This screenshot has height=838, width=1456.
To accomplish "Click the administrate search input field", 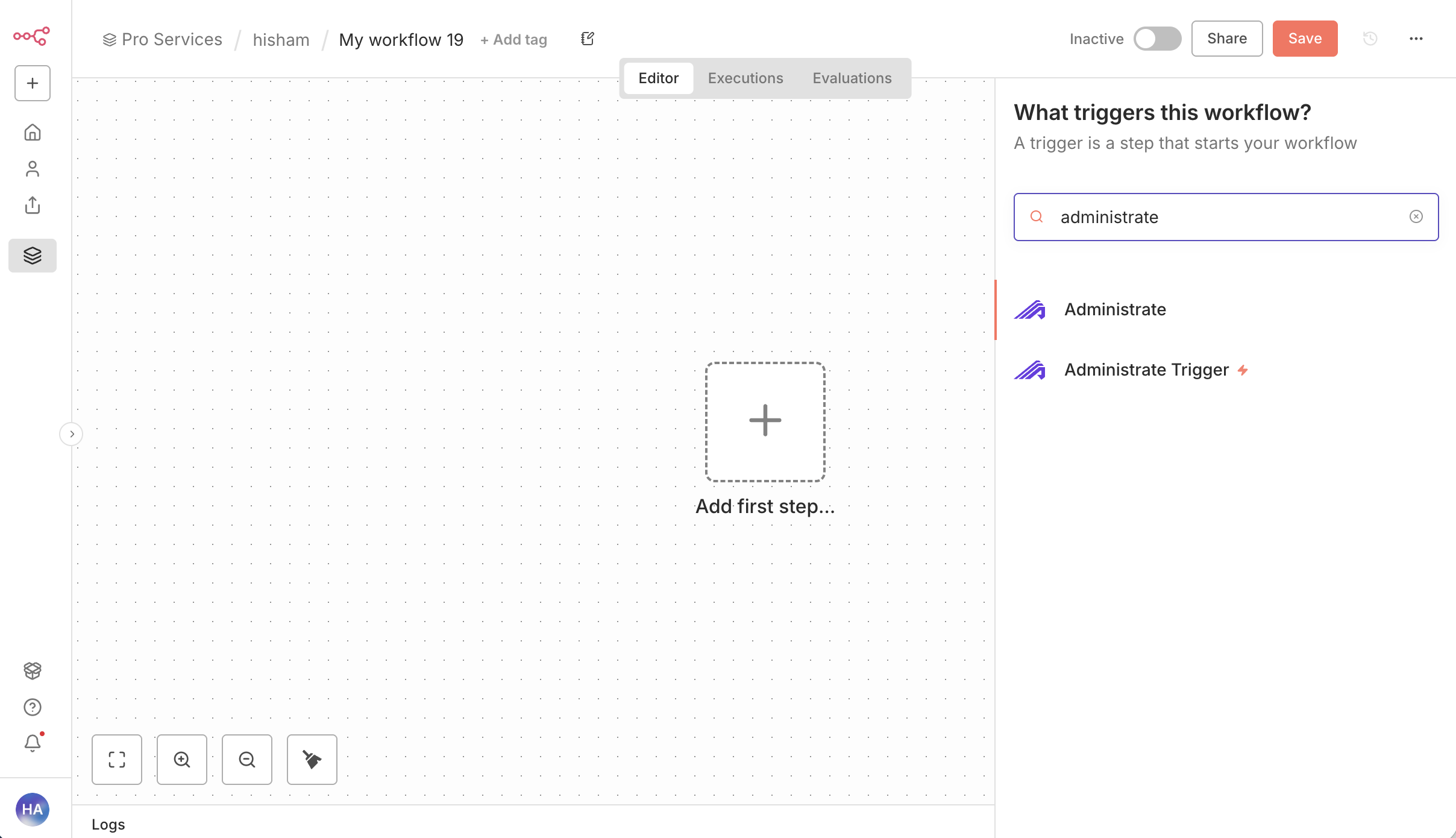I will click(1226, 217).
